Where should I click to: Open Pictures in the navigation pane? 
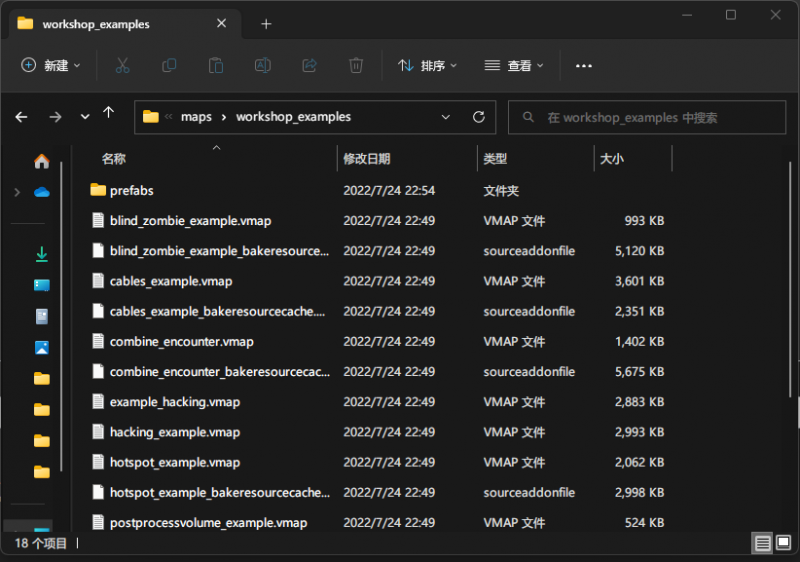[x=42, y=348]
